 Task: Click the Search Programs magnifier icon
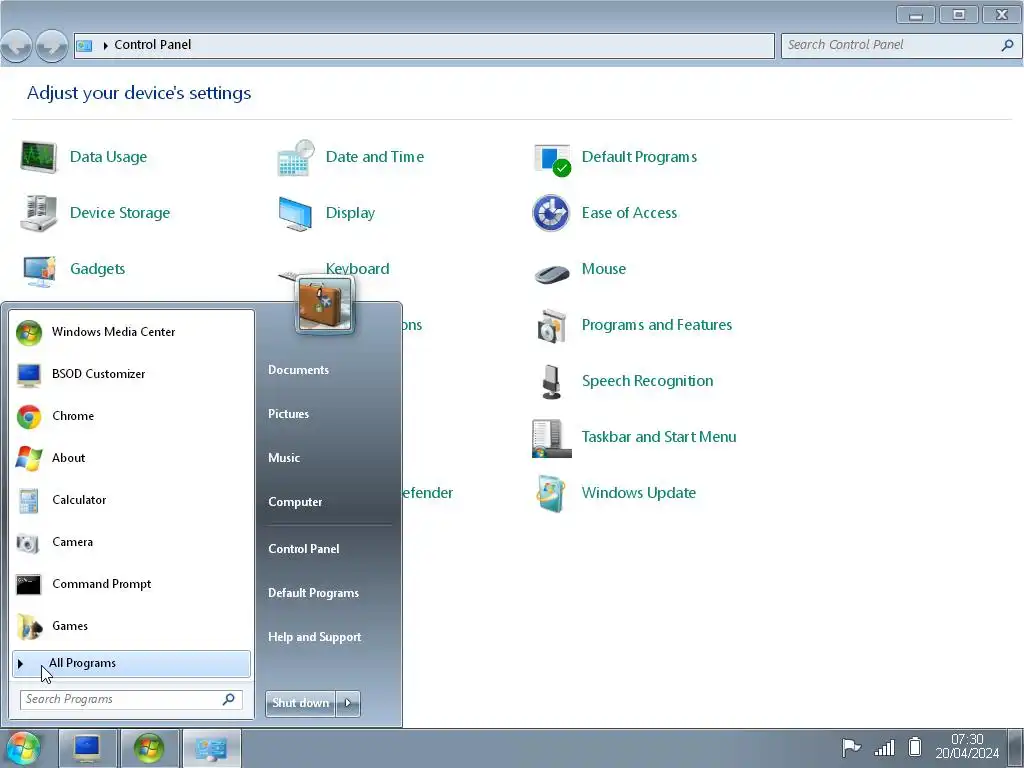pos(229,699)
